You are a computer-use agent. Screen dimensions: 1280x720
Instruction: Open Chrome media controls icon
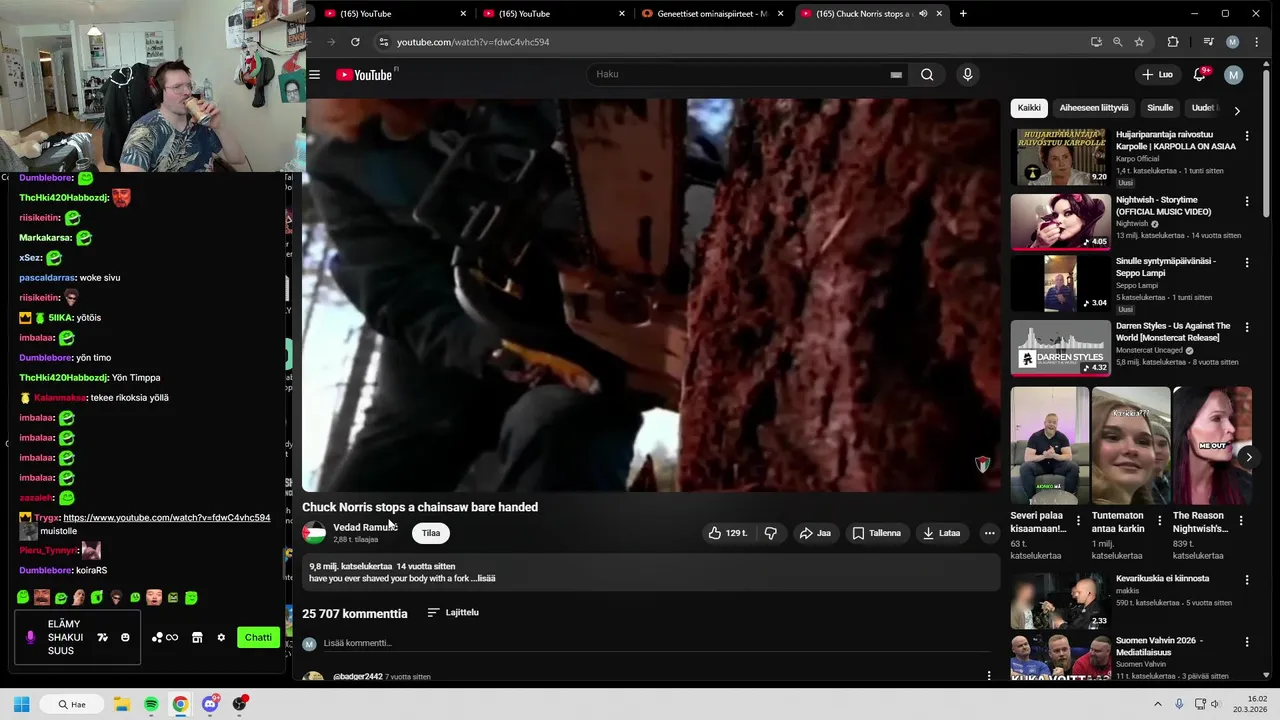point(1208,42)
